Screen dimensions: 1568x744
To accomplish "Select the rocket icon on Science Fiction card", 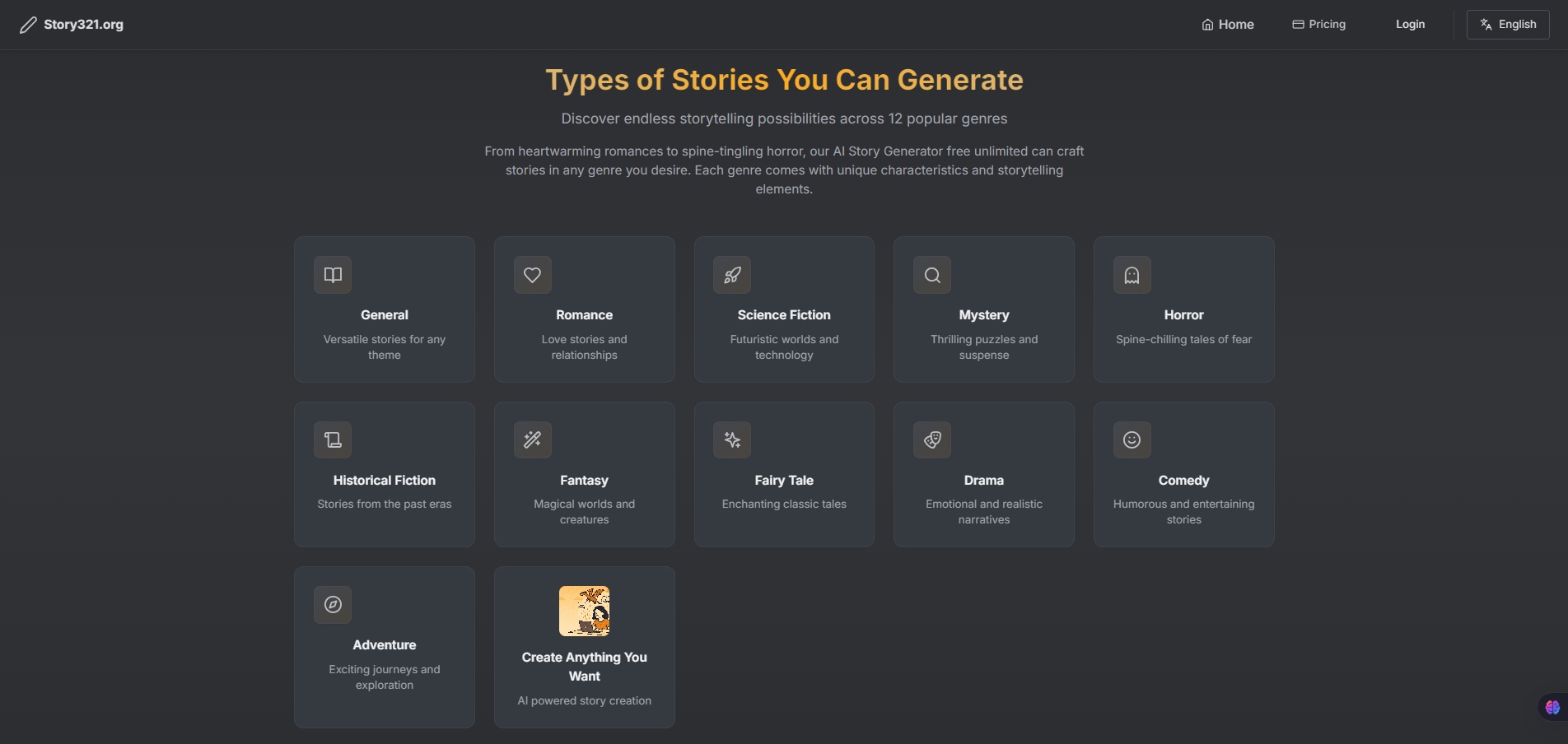I will (731, 275).
